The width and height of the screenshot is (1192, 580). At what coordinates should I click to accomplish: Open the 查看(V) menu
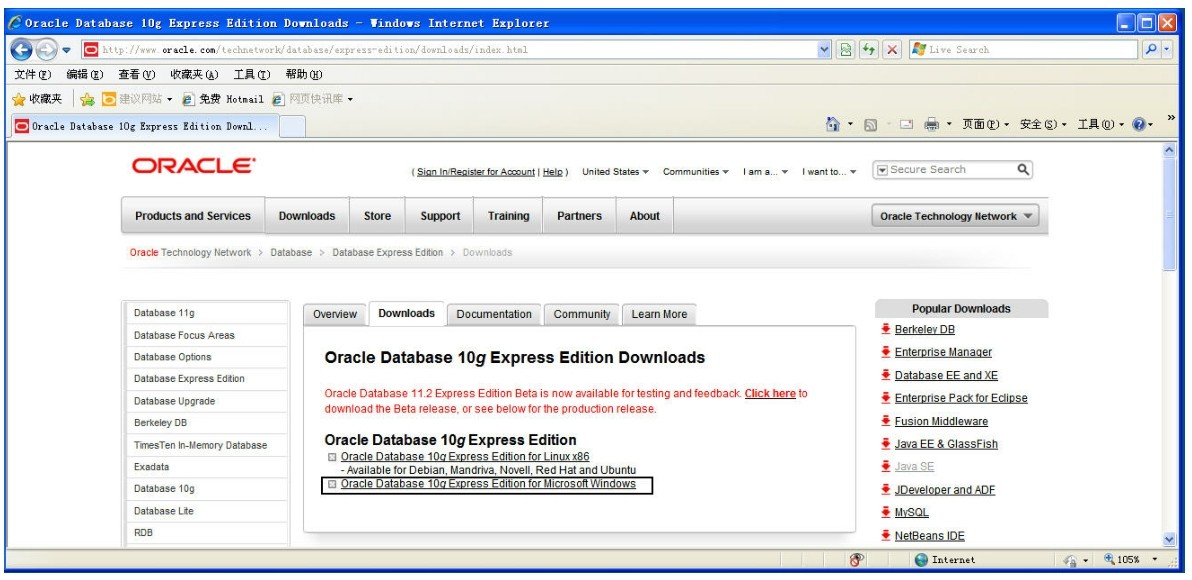coord(136,74)
